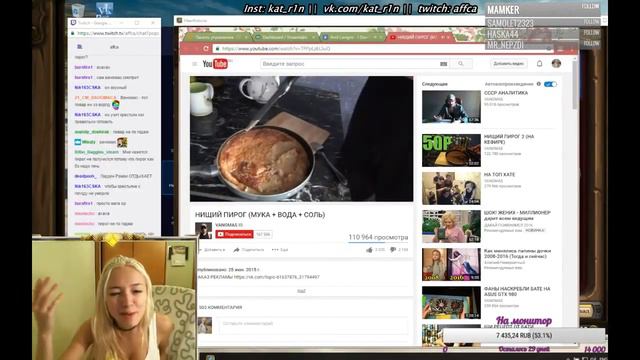Click the 7 435,24 RUB donation progress bar
Image resolution: width=640 pixels, height=360 pixels.
pos(524,336)
